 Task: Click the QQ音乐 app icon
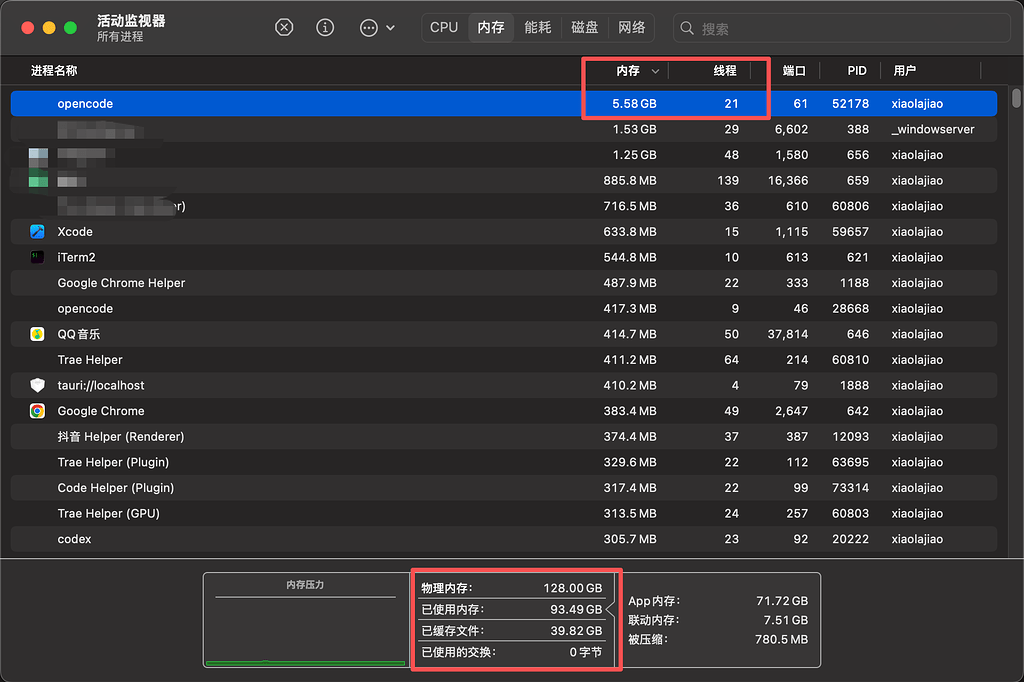click(37, 334)
